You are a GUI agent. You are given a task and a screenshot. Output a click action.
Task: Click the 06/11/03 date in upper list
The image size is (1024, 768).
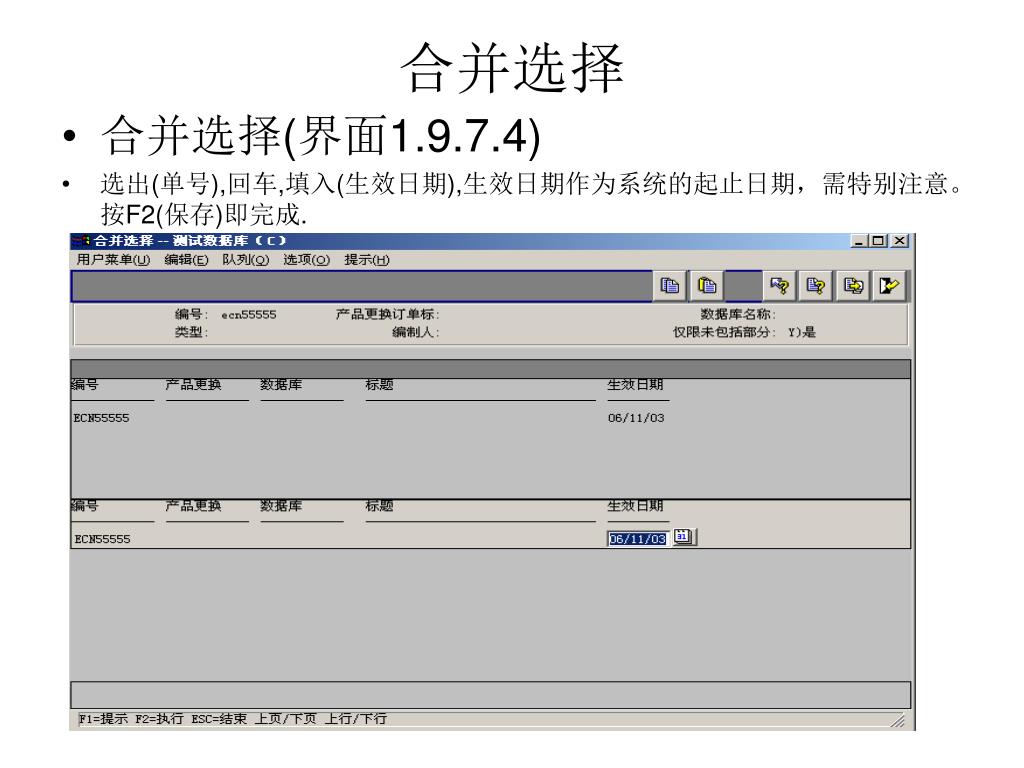[636, 418]
